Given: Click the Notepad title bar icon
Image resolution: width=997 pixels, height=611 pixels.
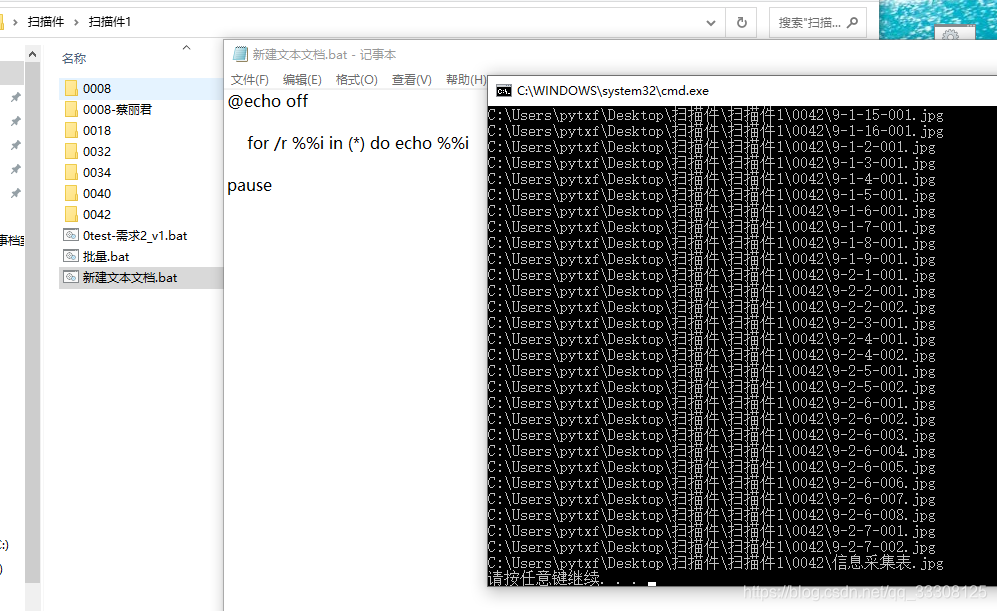Looking at the screenshot, I should click(240, 55).
